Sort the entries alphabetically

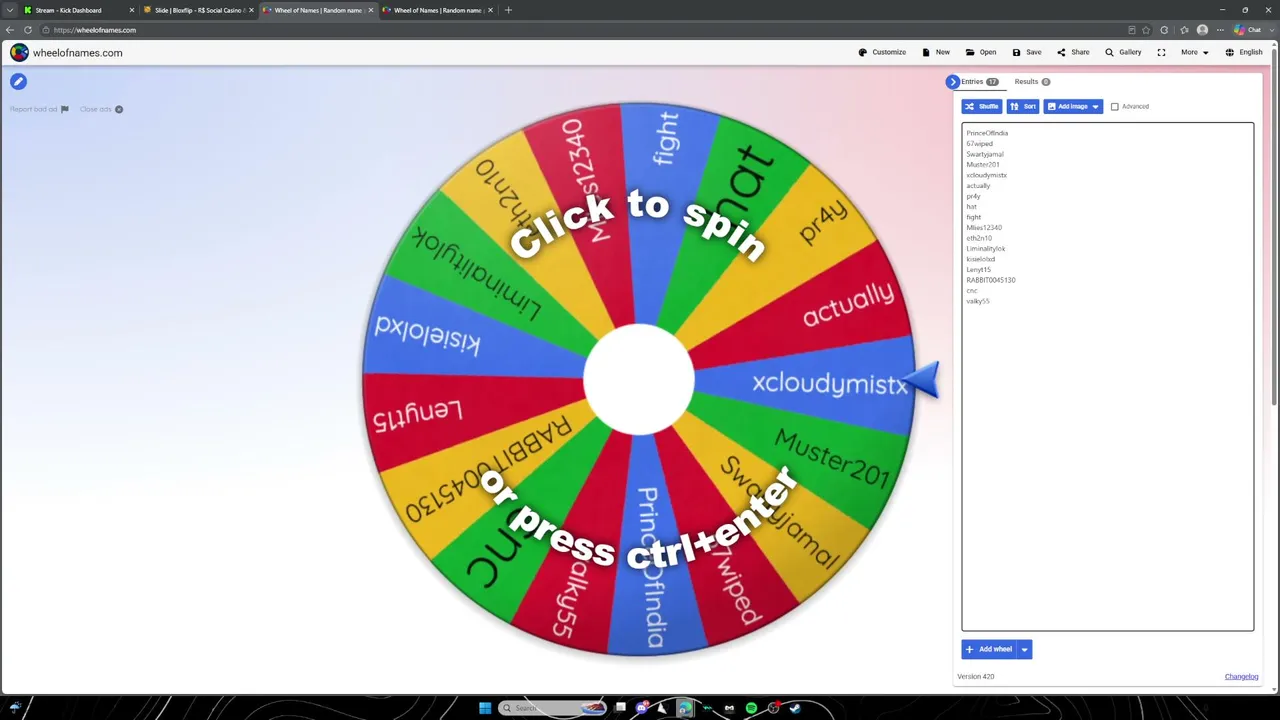(x=1023, y=106)
